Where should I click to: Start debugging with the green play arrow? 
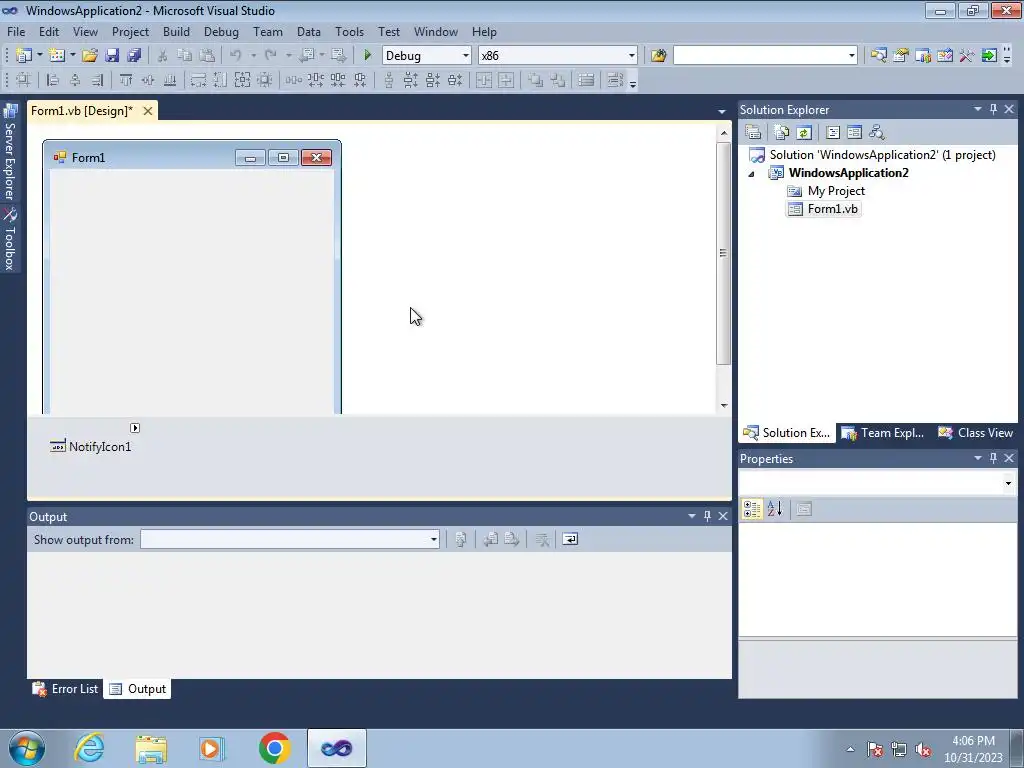pyautogui.click(x=367, y=56)
